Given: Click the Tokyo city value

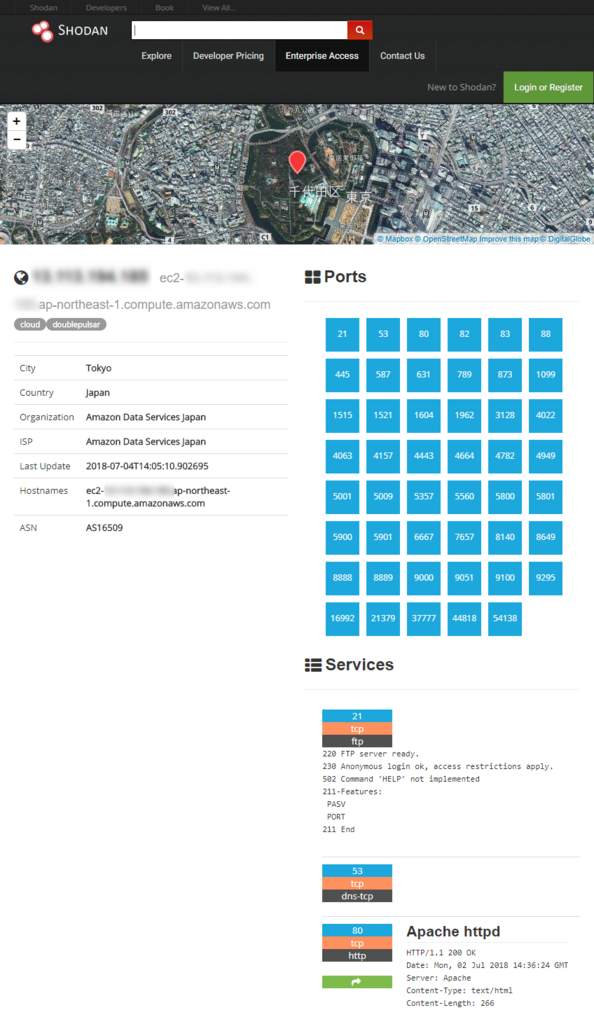Looking at the screenshot, I should click(99, 368).
